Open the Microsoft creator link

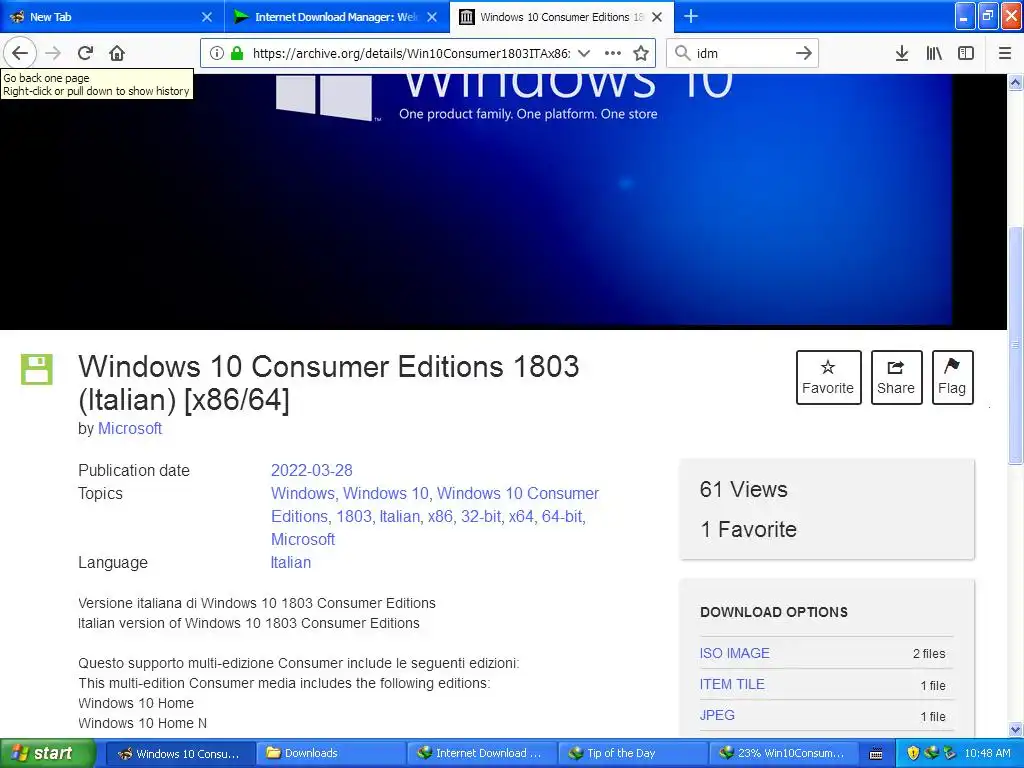pyautogui.click(x=130, y=428)
